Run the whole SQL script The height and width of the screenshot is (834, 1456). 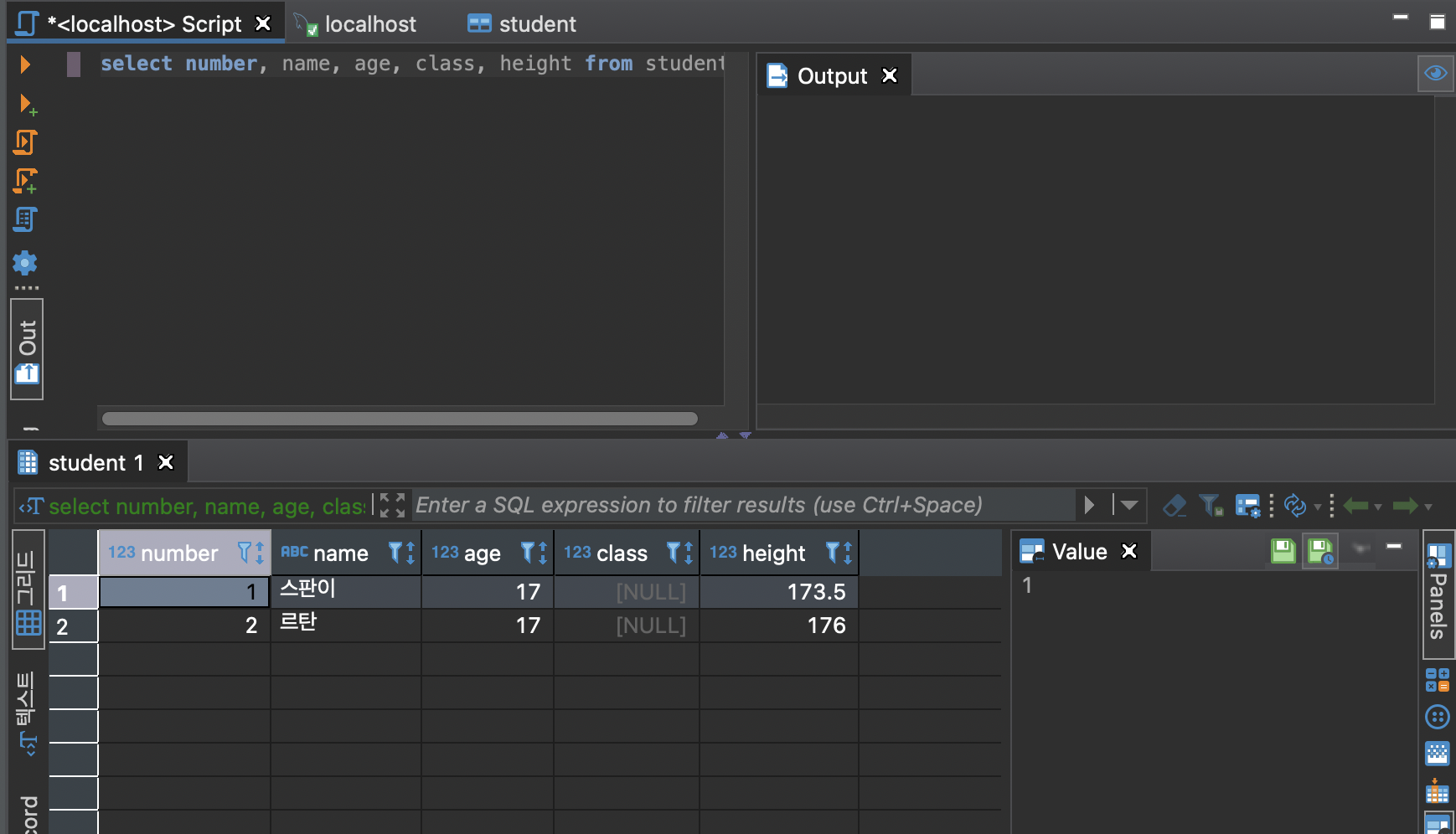pos(25,142)
